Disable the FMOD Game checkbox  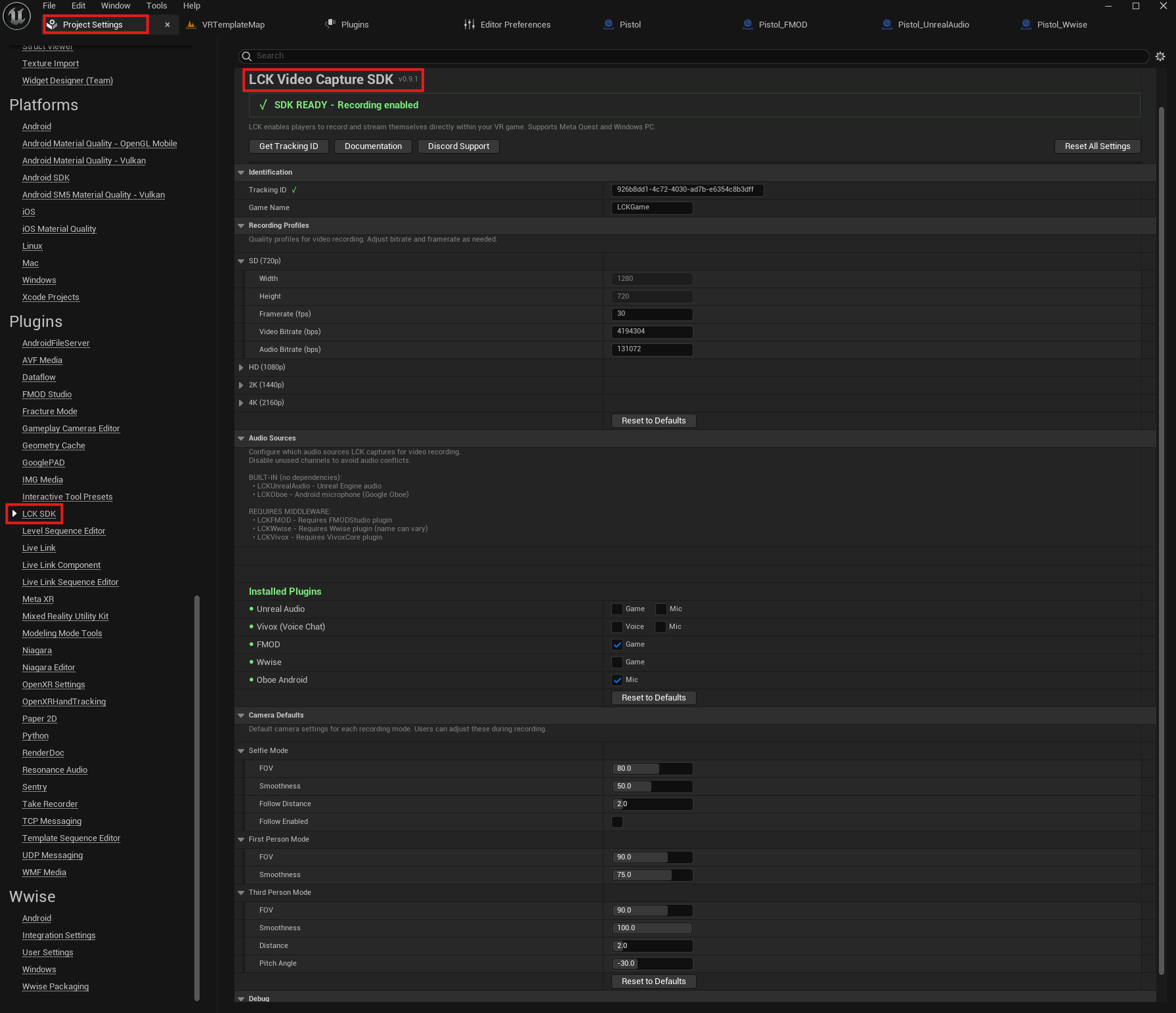click(x=617, y=645)
